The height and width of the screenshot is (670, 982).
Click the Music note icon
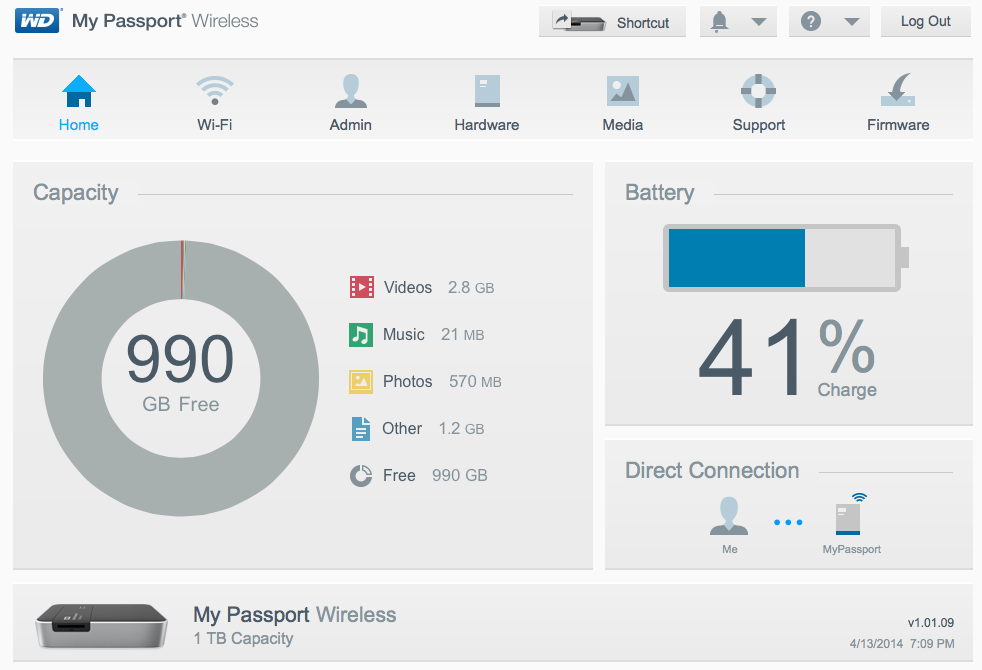pos(361,335)
